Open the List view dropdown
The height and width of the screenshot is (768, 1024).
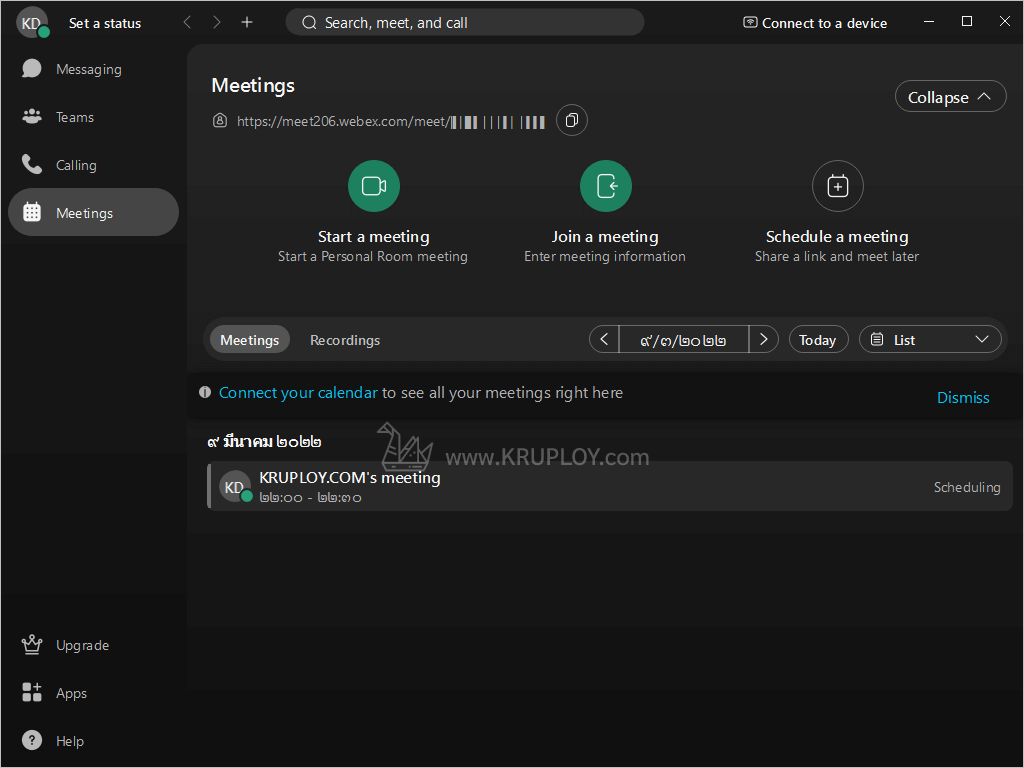[x=930, y=340]
